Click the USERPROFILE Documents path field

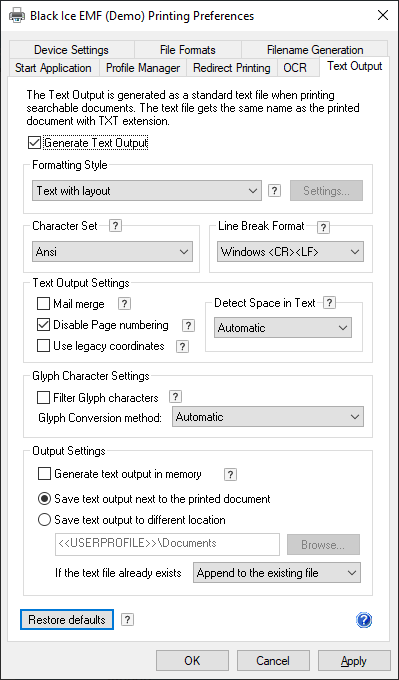click(x=167, y=544)
